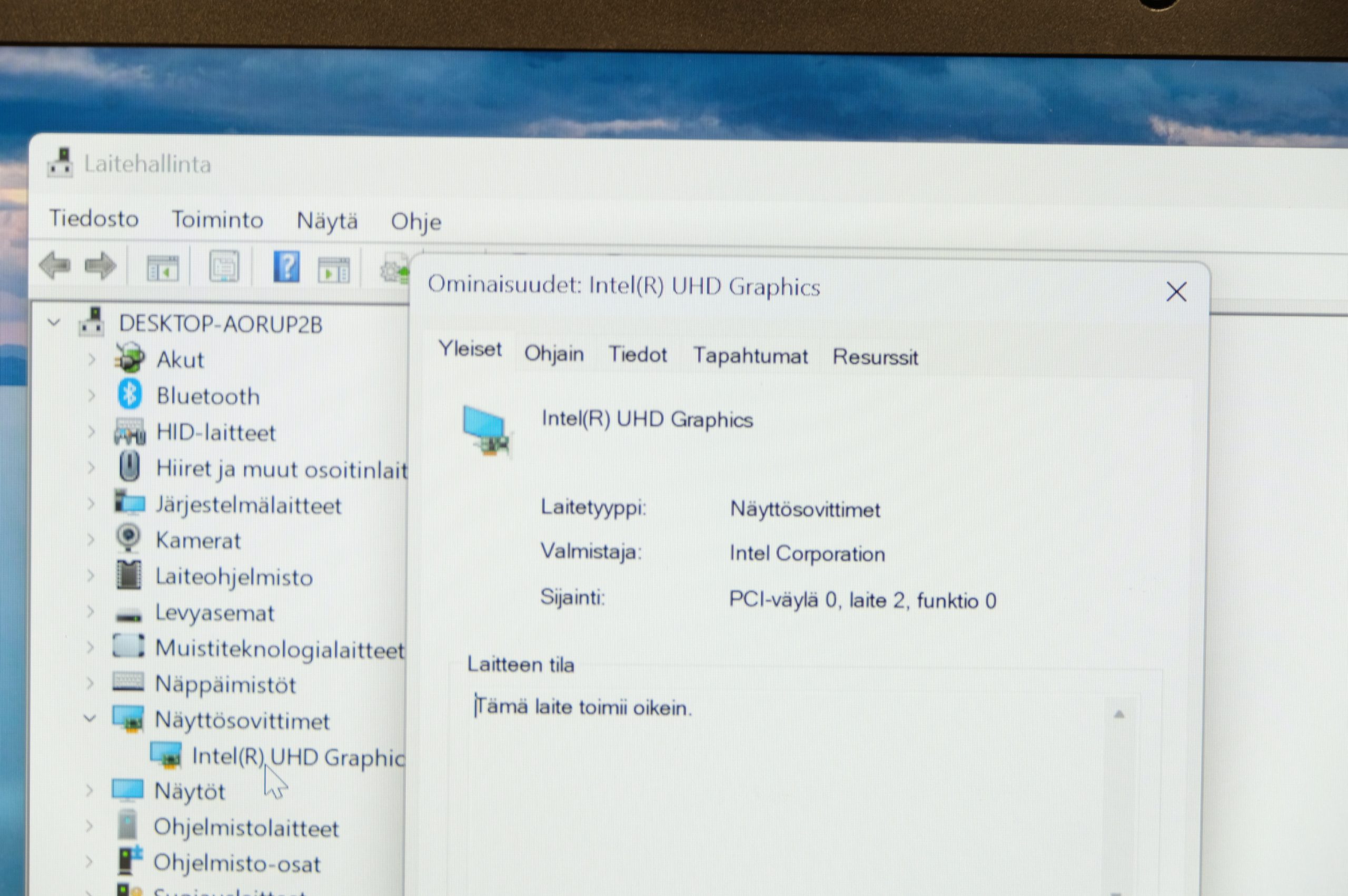Click the Forward arrow toolbar icon
Image resolution: width=1348 pixels, height=896 pixels.
[101, 266]
